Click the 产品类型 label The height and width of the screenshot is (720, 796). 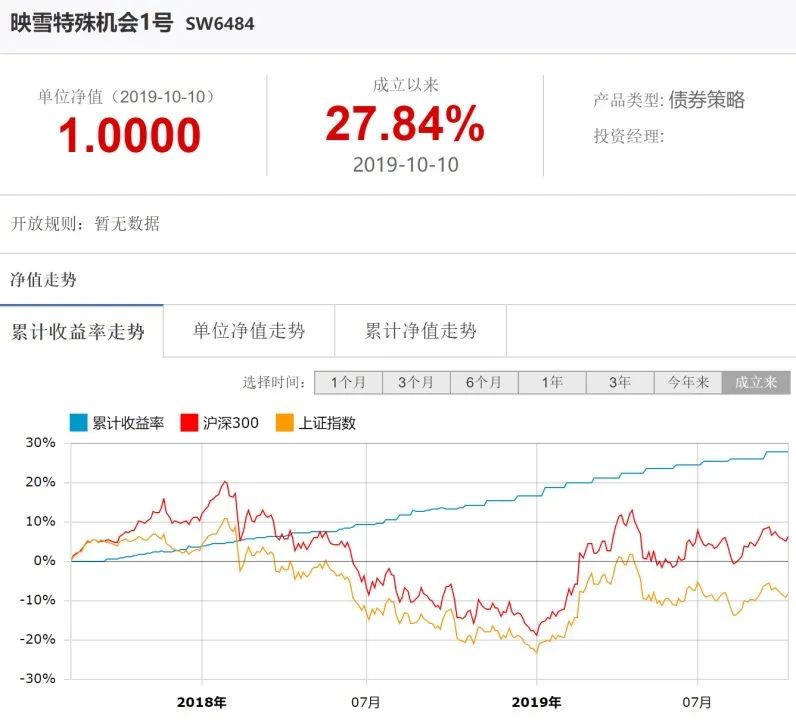[629, 100]
